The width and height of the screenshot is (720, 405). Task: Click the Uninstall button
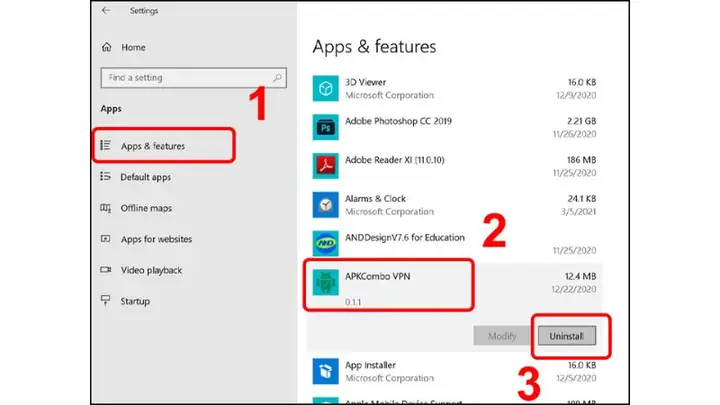tap(567, 336)
